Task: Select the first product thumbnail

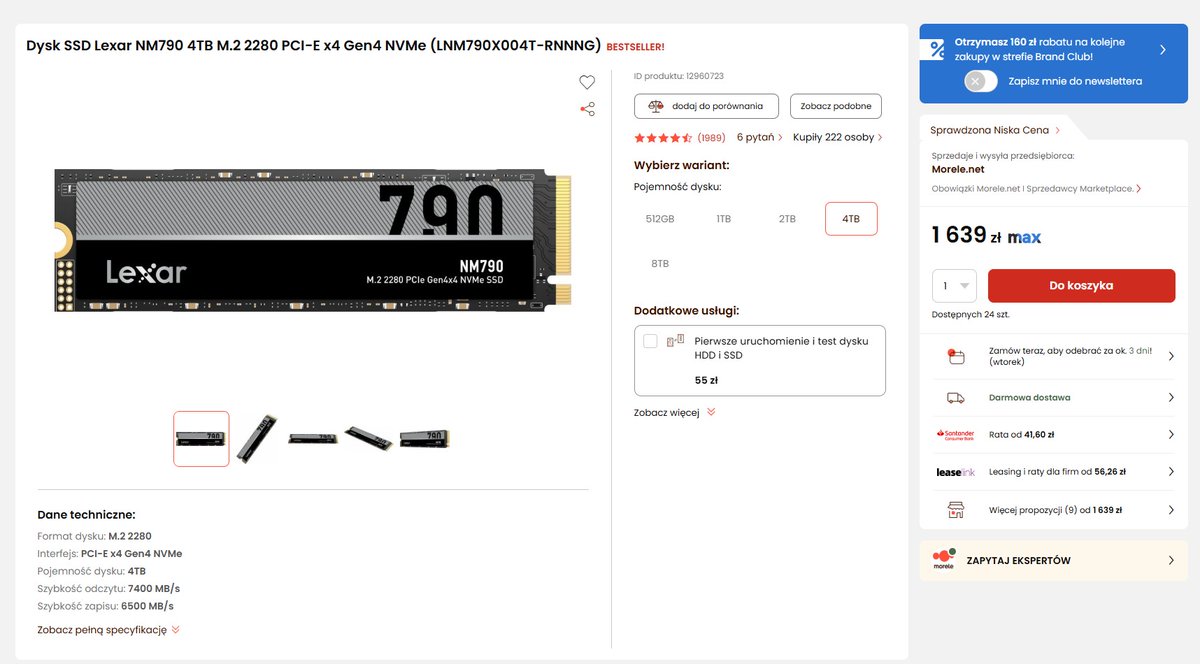Action: coord(201,438)
